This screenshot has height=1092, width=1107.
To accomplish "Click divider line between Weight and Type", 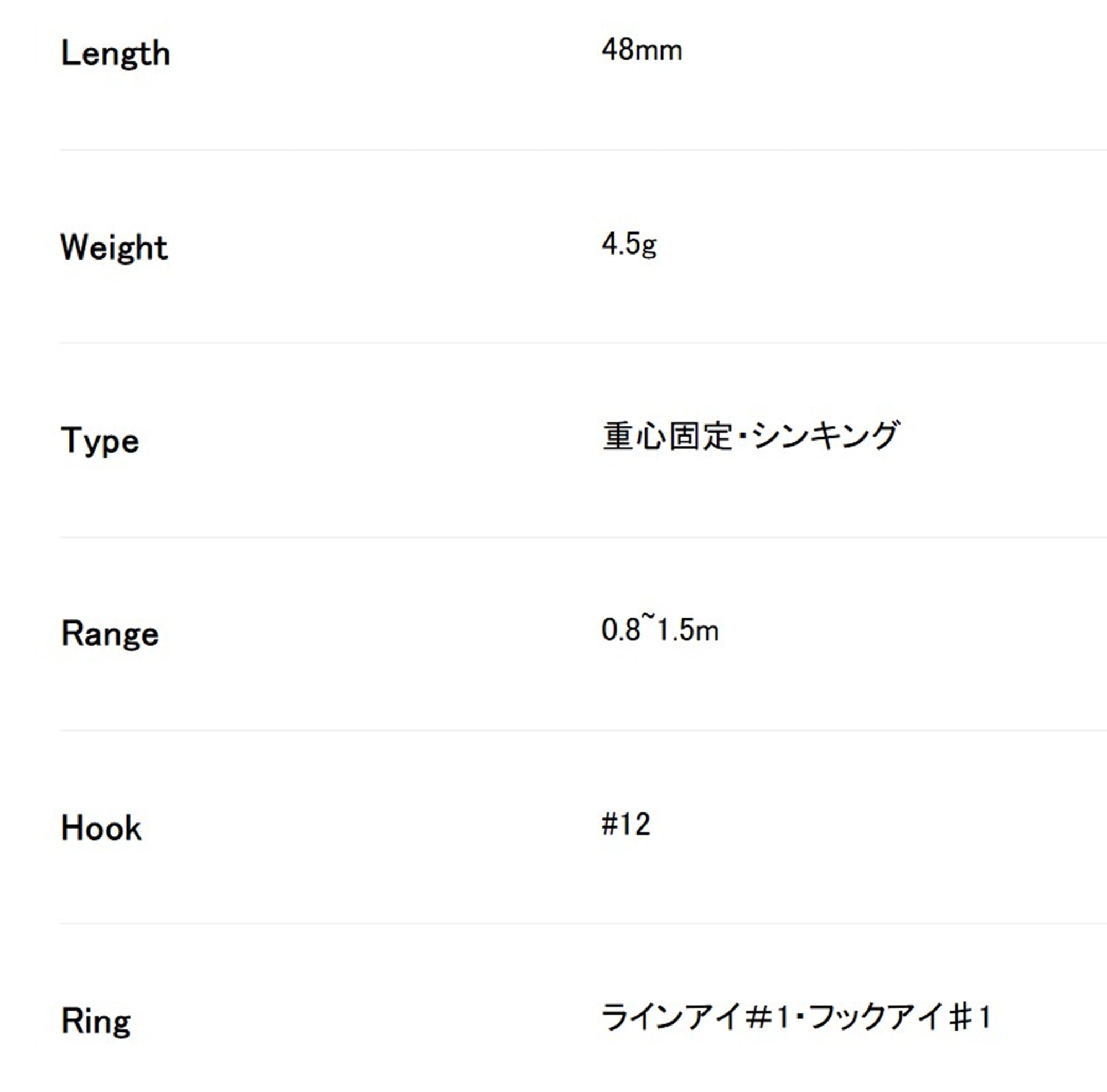I will tap(583, 343).
